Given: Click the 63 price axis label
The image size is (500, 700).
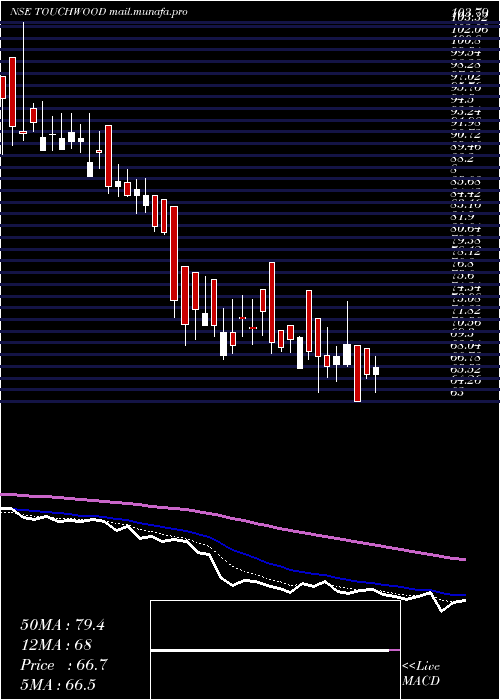Looking at the screenshot, I should (x=457, y=393).
